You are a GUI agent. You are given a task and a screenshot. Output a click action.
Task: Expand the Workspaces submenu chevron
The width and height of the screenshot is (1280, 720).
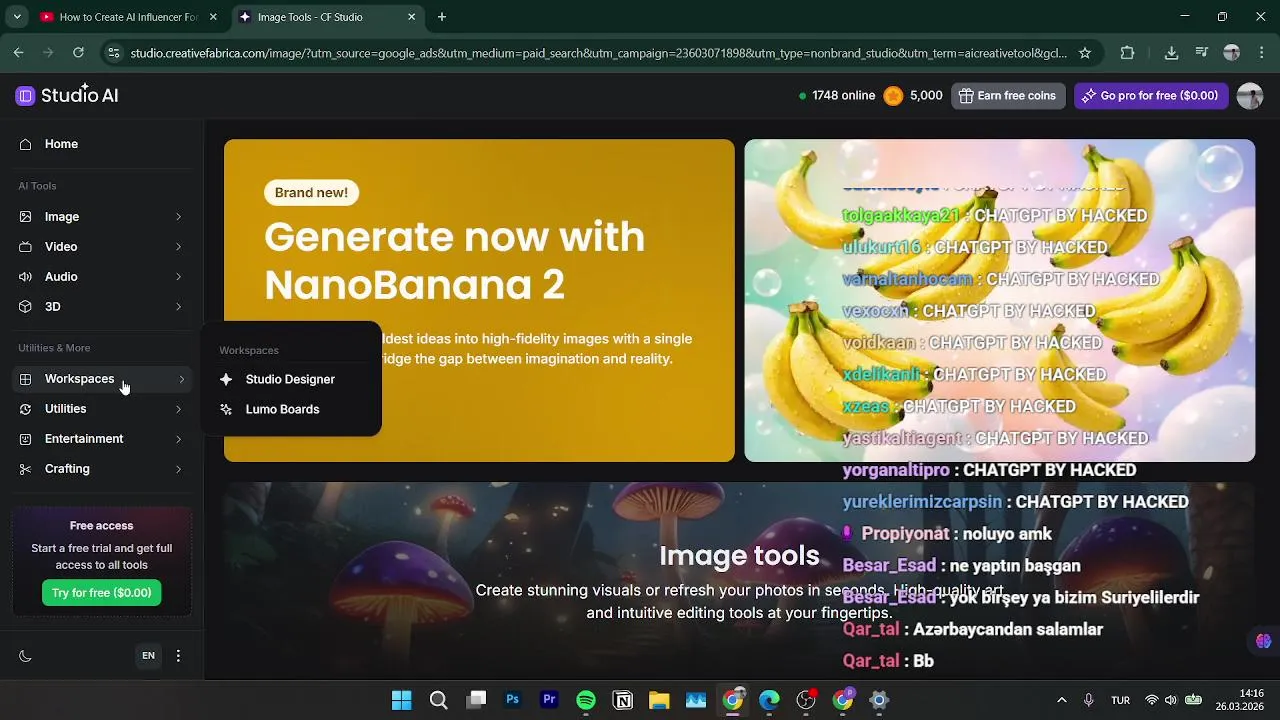tap(181, 379)
